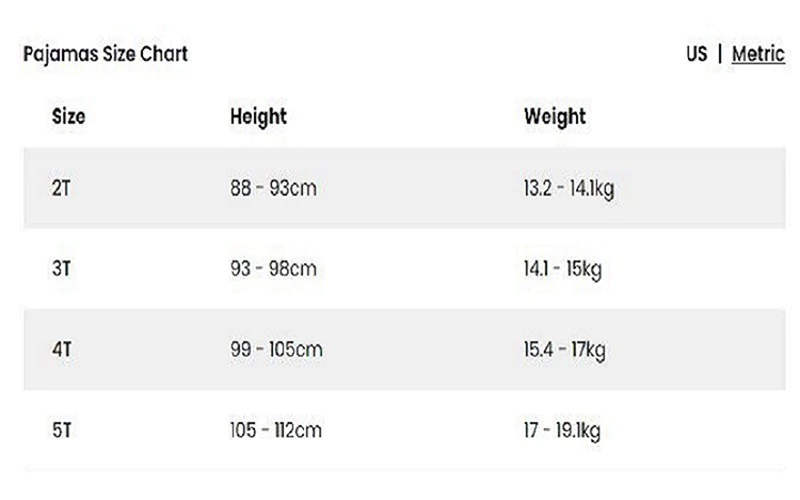800x500 pixels.
Task: Switch size chart to US units
Action: 696,54
